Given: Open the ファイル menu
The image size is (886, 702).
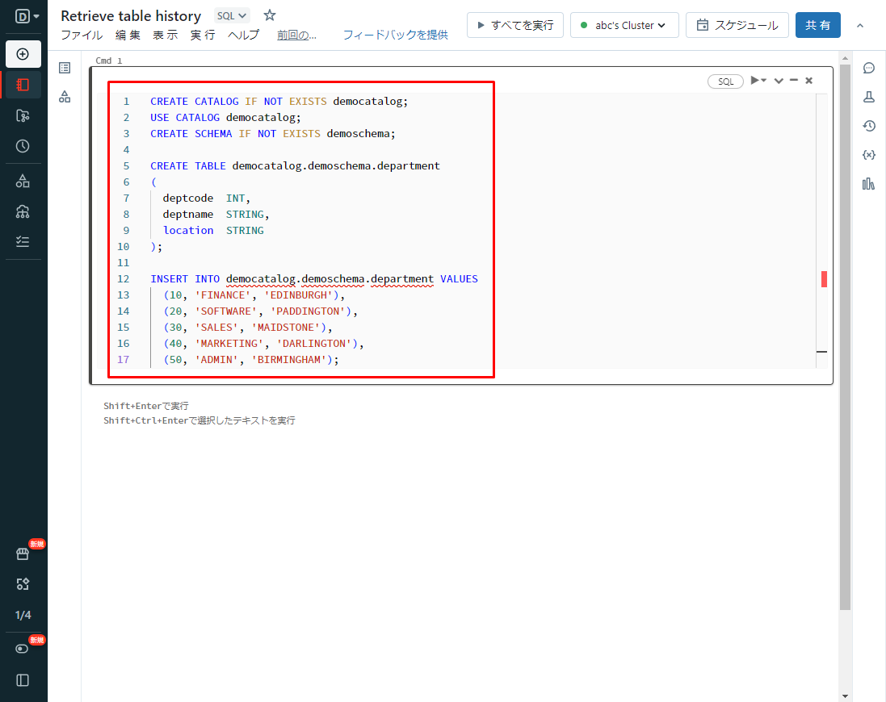Looking at the screenshot, I should pos(81,35).
